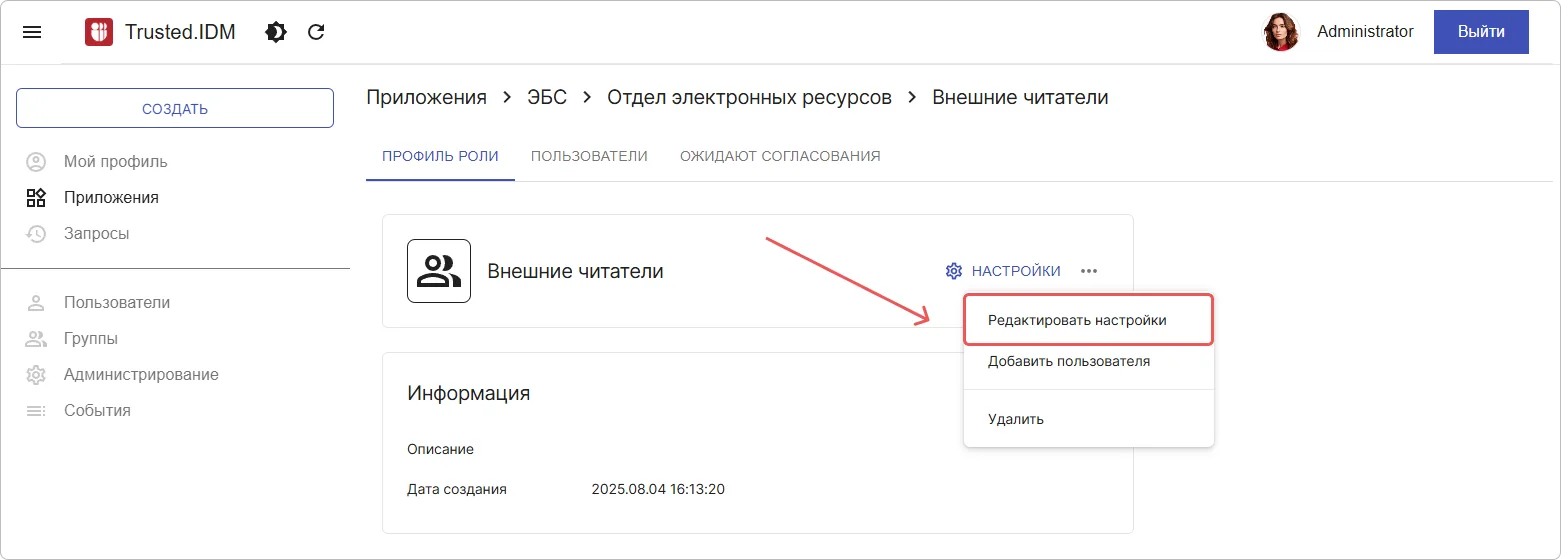Collapse the three-dots more options menu
This screenshot has width=1561, height=560.
coord(1089,271)
